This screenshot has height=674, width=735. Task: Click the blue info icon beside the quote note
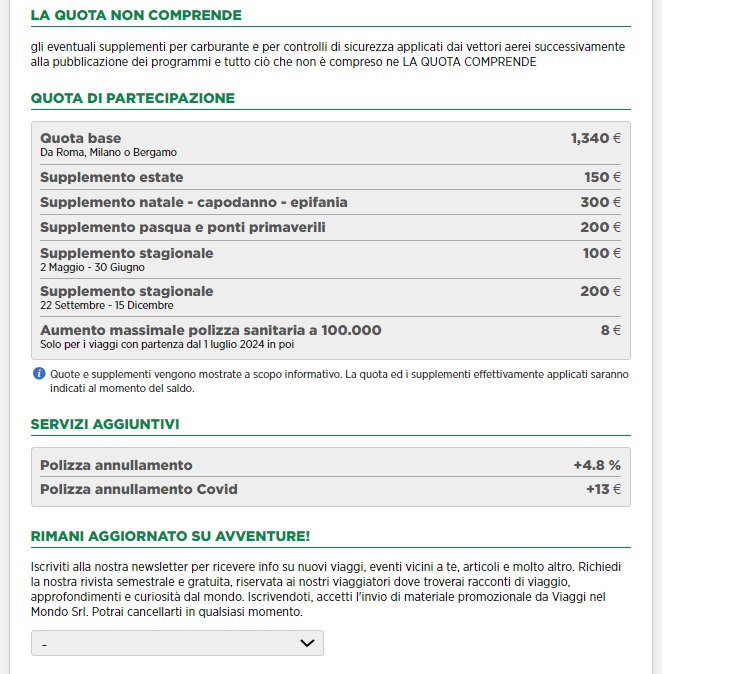pos(39,374)
